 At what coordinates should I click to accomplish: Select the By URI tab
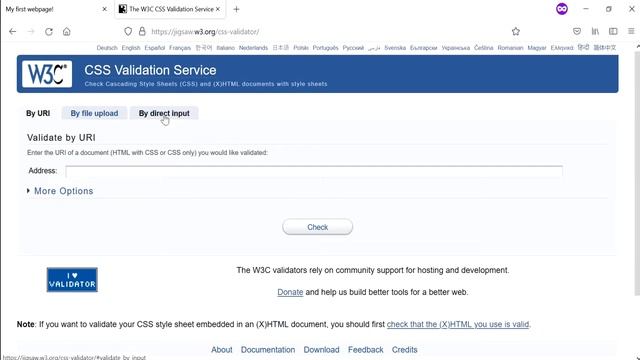(x=38, y=113)
